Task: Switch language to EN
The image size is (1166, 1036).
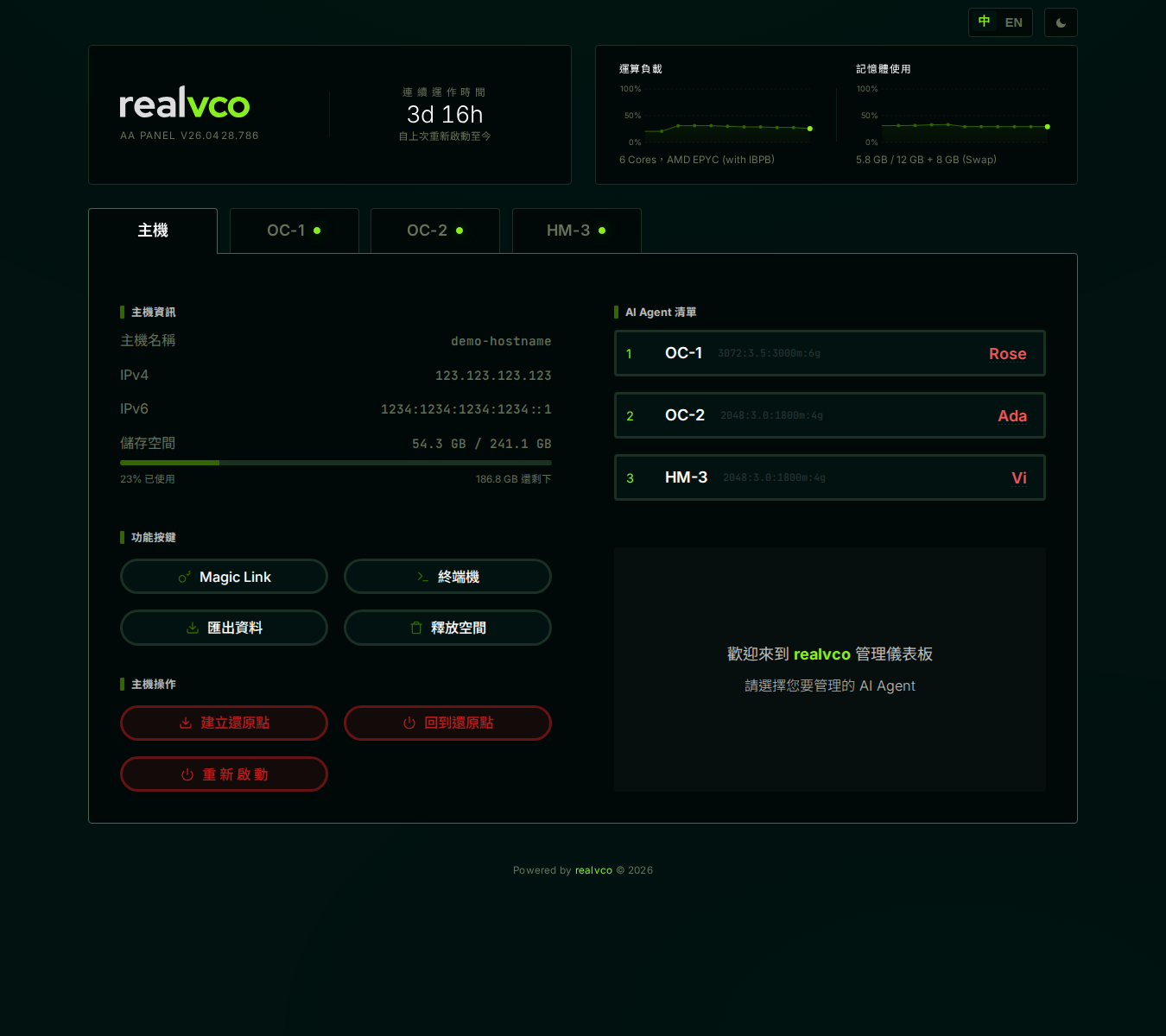Action: tap(1014, 22)
